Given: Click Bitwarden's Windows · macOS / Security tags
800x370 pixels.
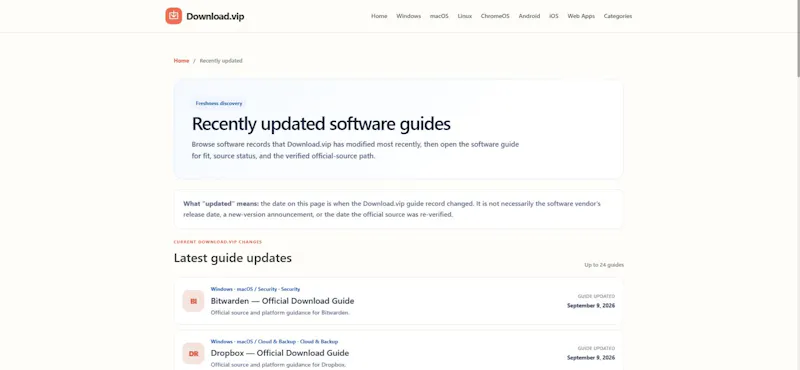Looking at the screenshot, I should click(x=255, y=289).
